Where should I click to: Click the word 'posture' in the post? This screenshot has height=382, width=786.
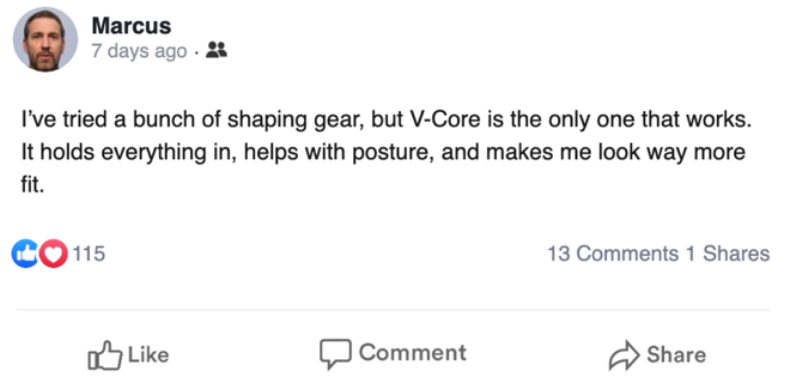click(385, 154)
